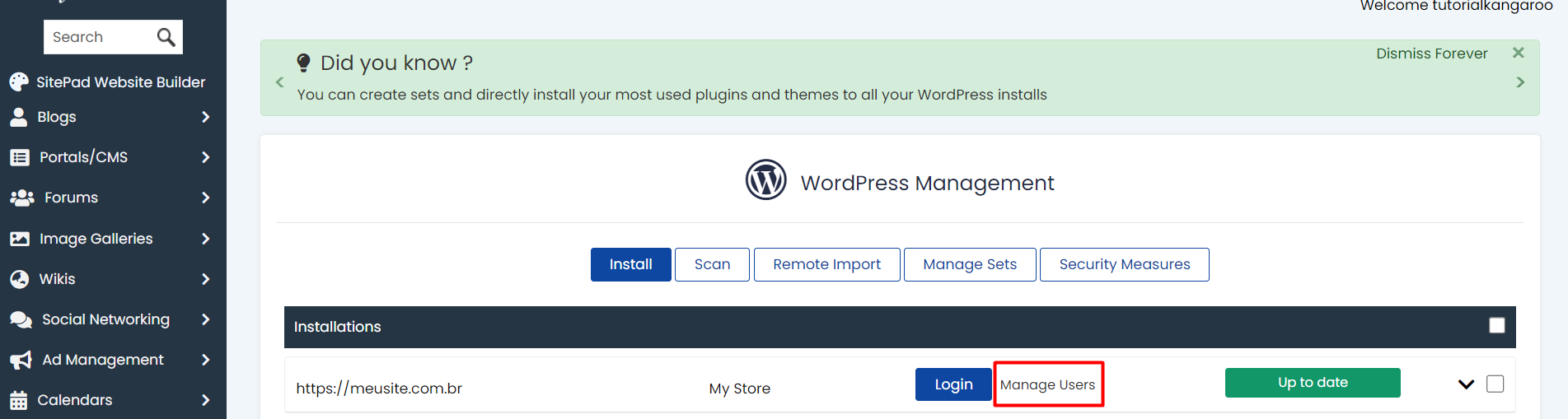Click the WordPress logo icon
This screenshot has height=419, width=1568.
tap(766, 179)
